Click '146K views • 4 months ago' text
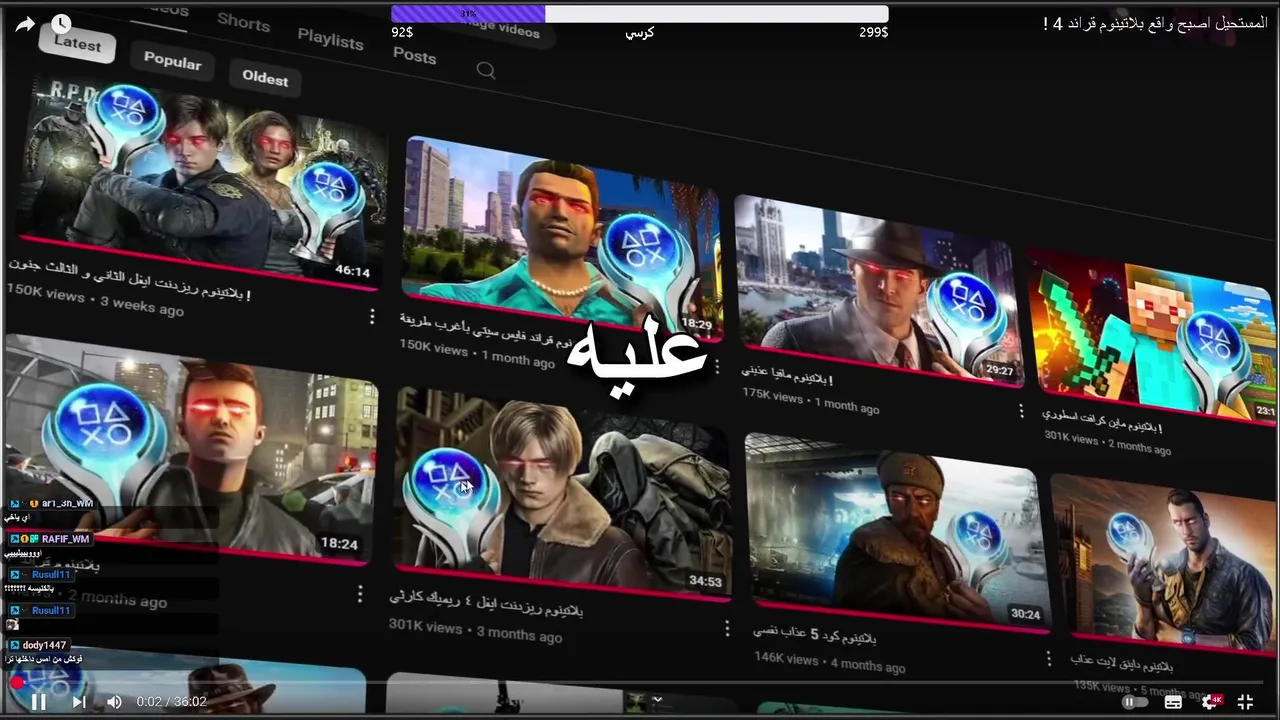1280x720 pixels. (x=829, y=662)
